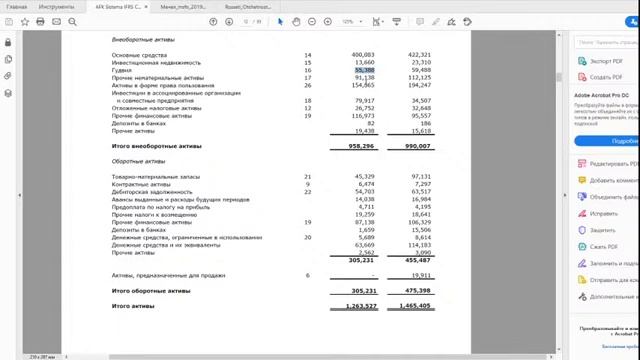Open the Объединить файлы tool
The width and height of the screenshot is (640, 360).
pos(608,197)
